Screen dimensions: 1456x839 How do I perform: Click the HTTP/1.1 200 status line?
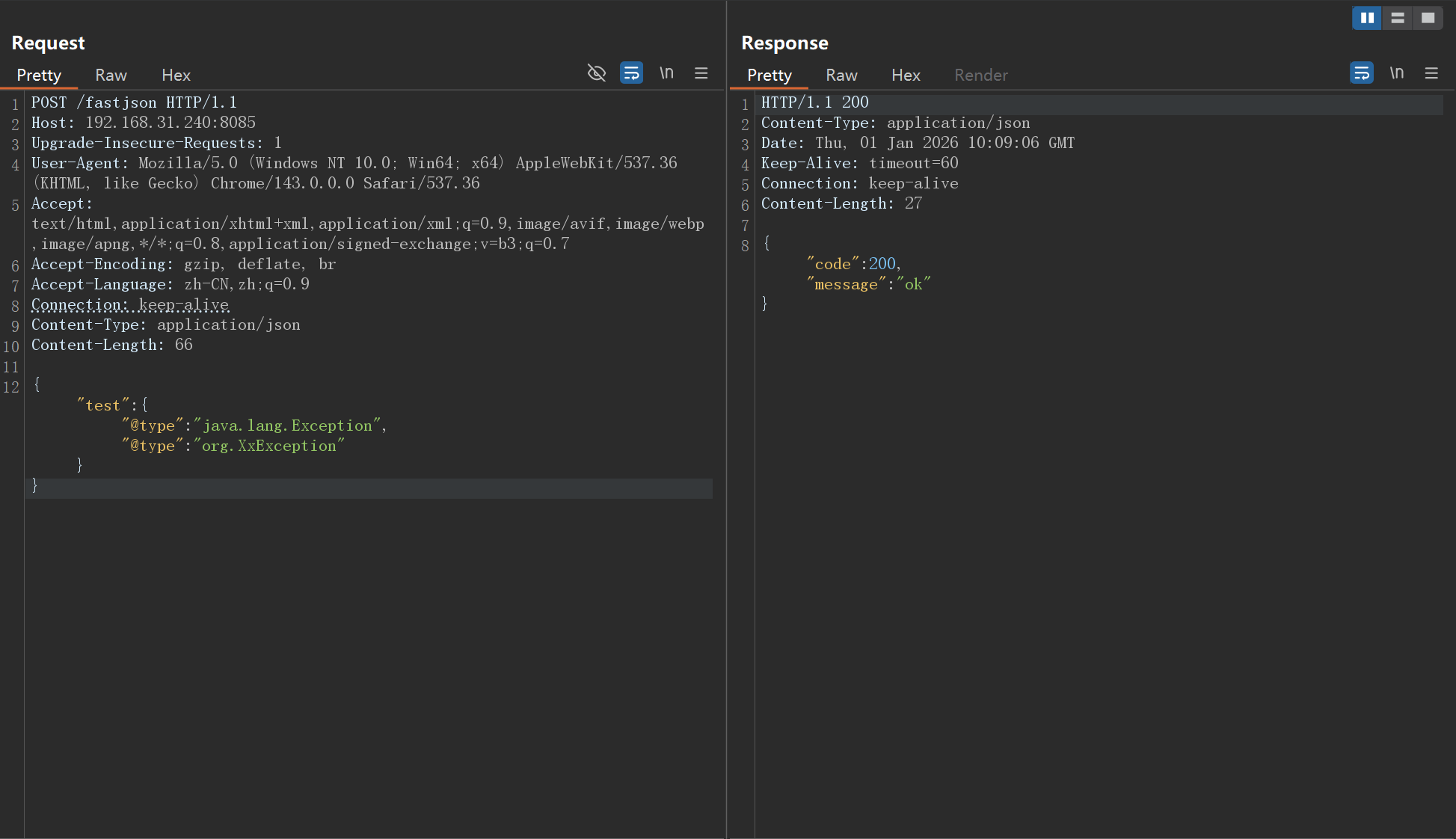[814, 102]
